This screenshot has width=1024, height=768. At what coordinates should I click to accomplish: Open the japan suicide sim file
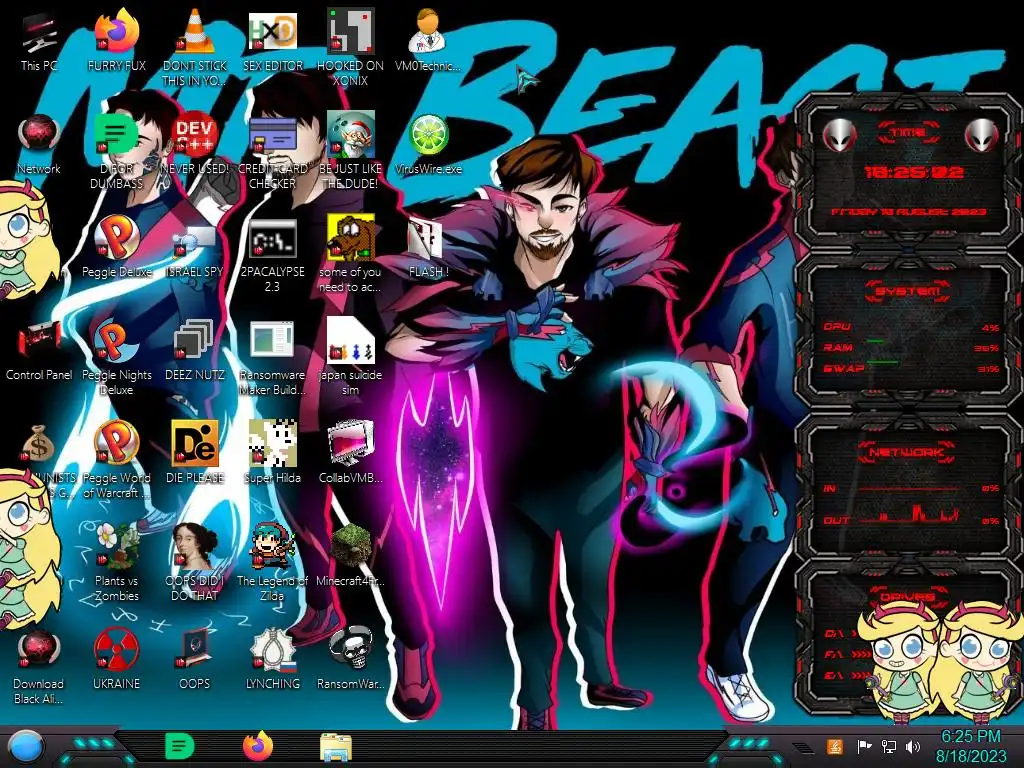click(350, 357)
